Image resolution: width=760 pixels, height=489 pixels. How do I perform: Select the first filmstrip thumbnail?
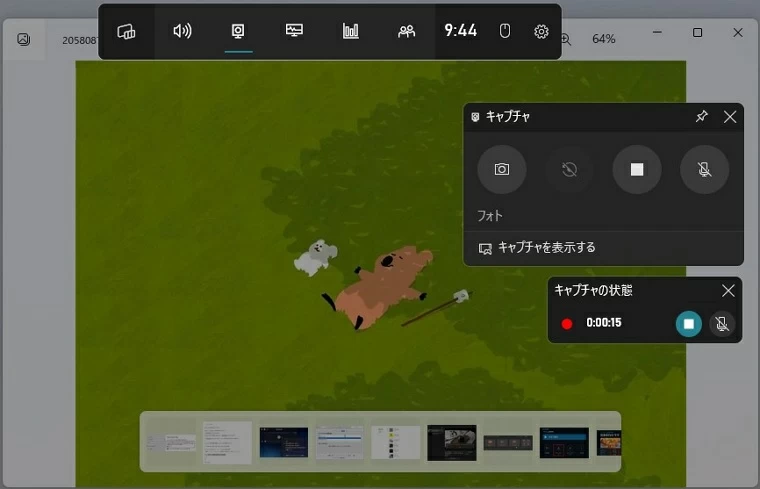click(171, 442)
